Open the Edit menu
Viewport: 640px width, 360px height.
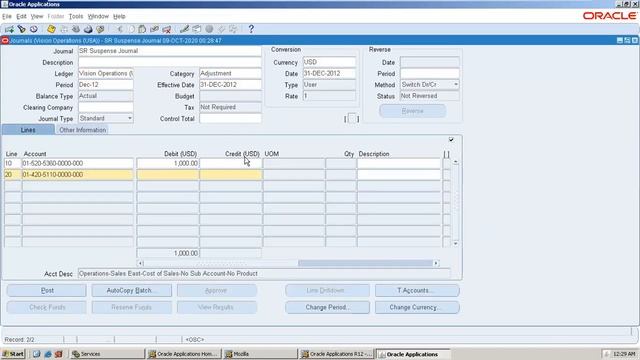[x=21, y=16]
